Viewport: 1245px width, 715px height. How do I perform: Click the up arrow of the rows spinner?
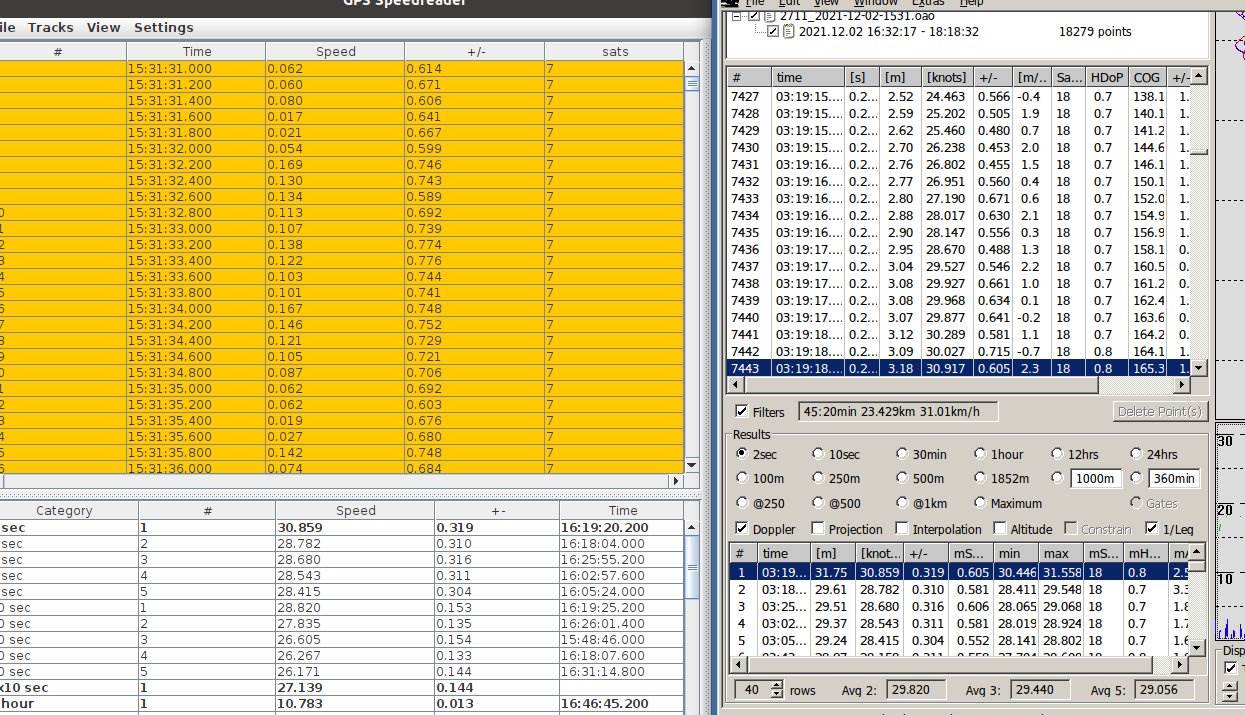pyautogui.click(x=775, y=684)
